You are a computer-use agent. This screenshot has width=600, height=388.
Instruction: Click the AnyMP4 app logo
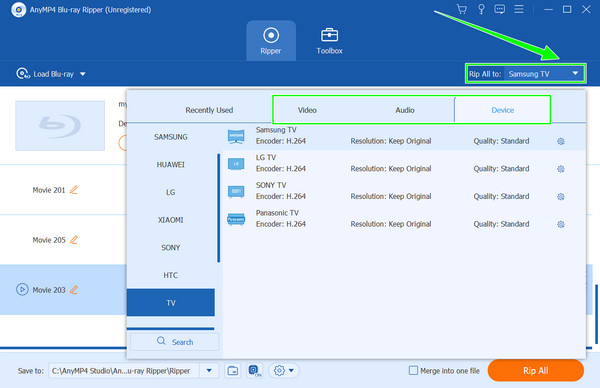tap(18, 10)
